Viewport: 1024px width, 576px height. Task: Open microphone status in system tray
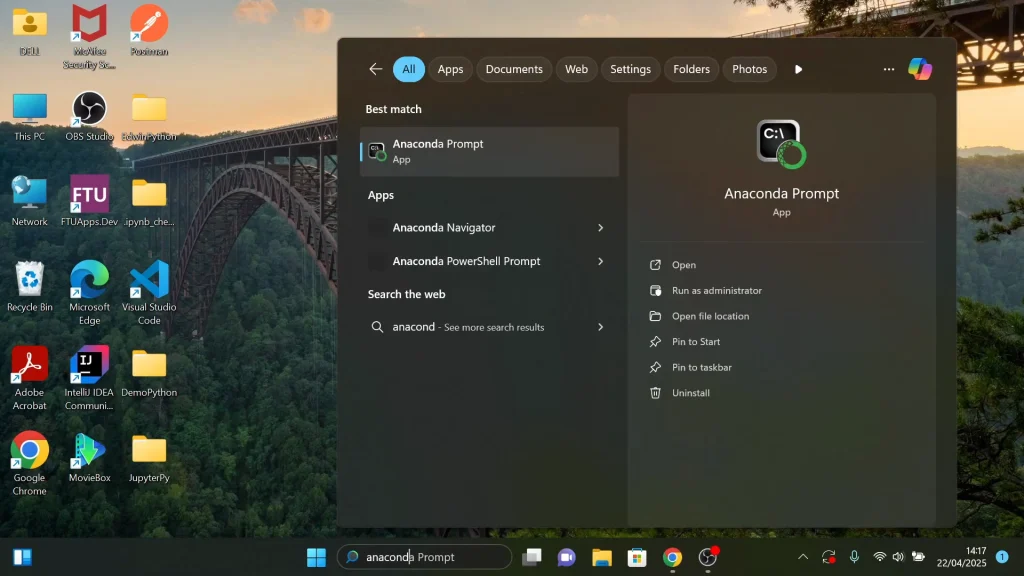coord(854,557)
